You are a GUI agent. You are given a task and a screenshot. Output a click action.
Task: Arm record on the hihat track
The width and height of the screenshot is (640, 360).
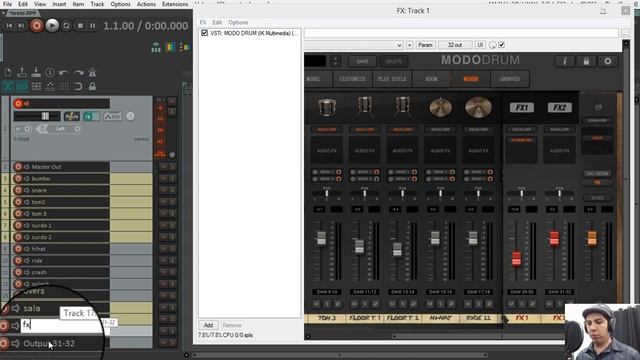pyautogui.click(x=18, y=249)
